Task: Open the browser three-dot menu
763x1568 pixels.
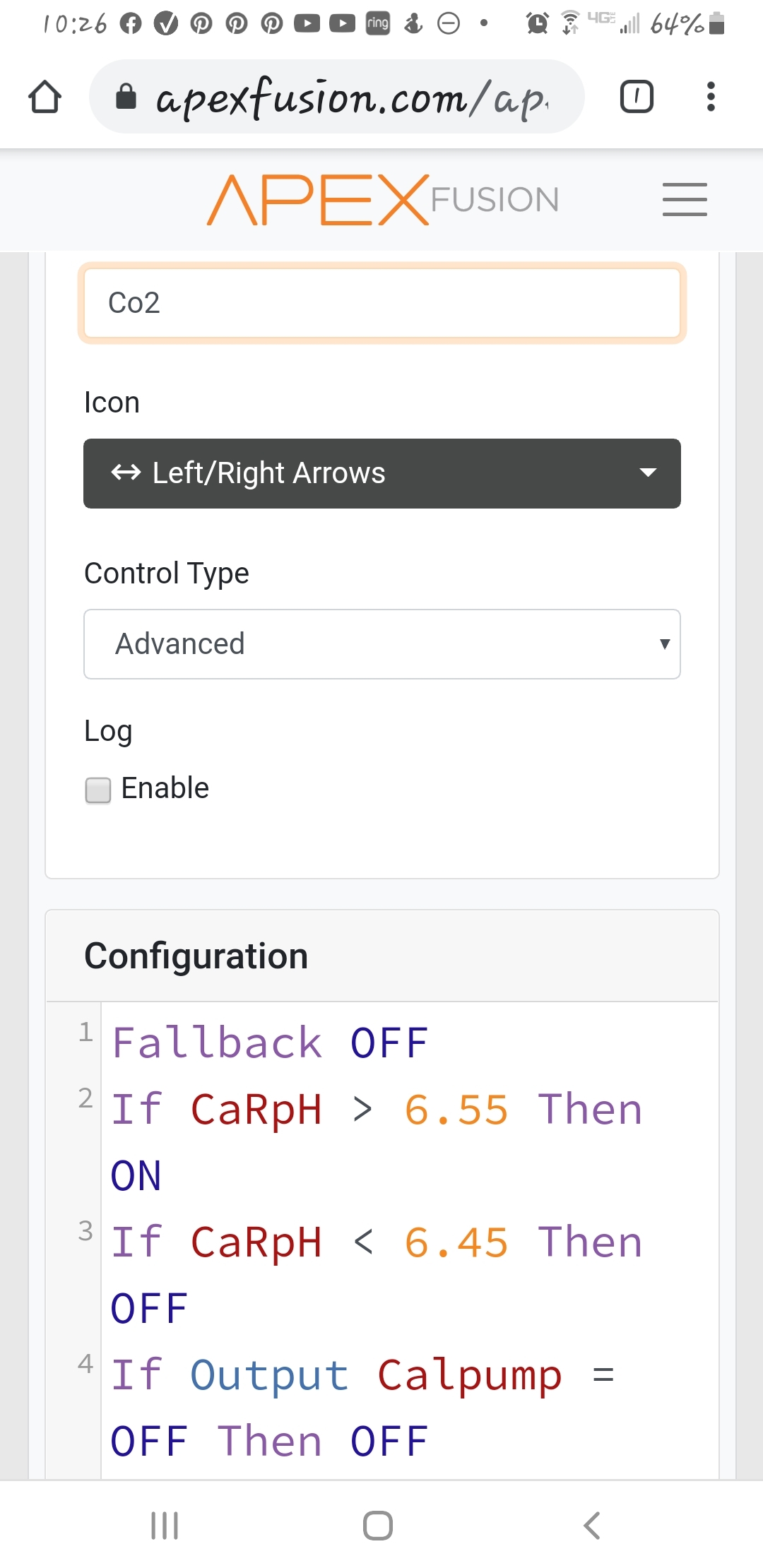Action: [711, 97]
